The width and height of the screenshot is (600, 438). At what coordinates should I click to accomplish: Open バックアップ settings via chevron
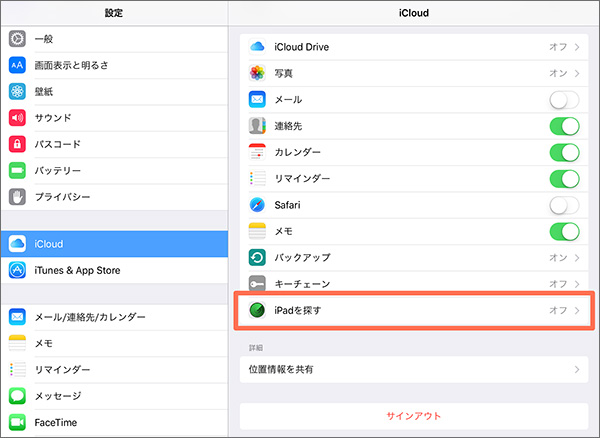click(x=577, y=258)
